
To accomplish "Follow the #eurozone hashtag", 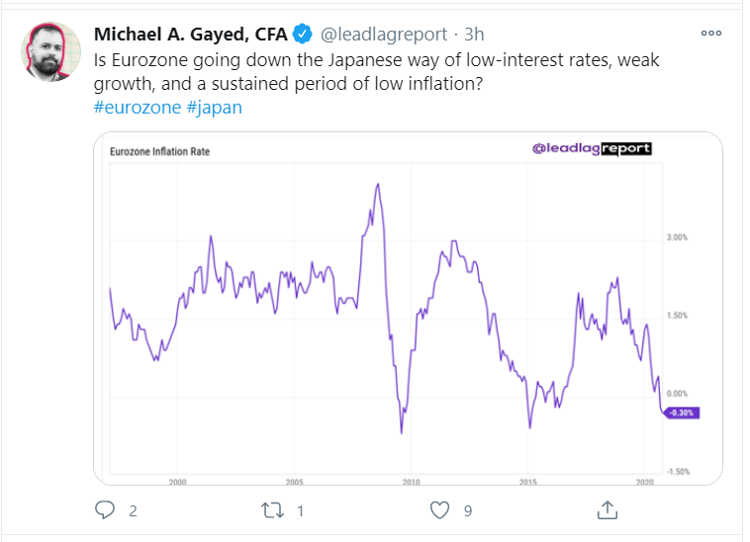I will click(x=136, y=107).
